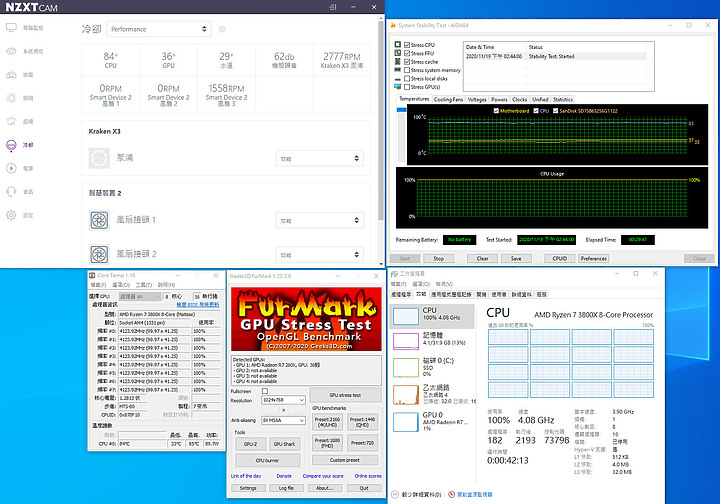Open the fan connector 1 mode dropdown
Viewport: 720px width, 504px height.
[x=320, y=220]
